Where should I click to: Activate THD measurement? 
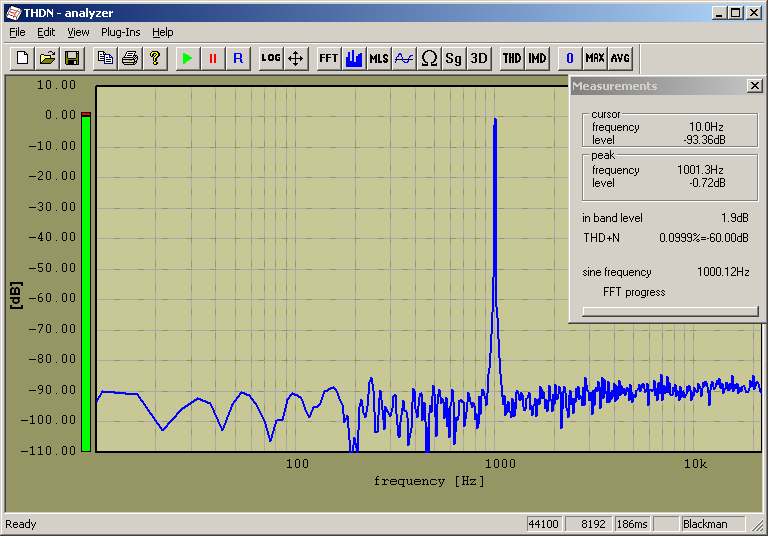pos(512,58)
